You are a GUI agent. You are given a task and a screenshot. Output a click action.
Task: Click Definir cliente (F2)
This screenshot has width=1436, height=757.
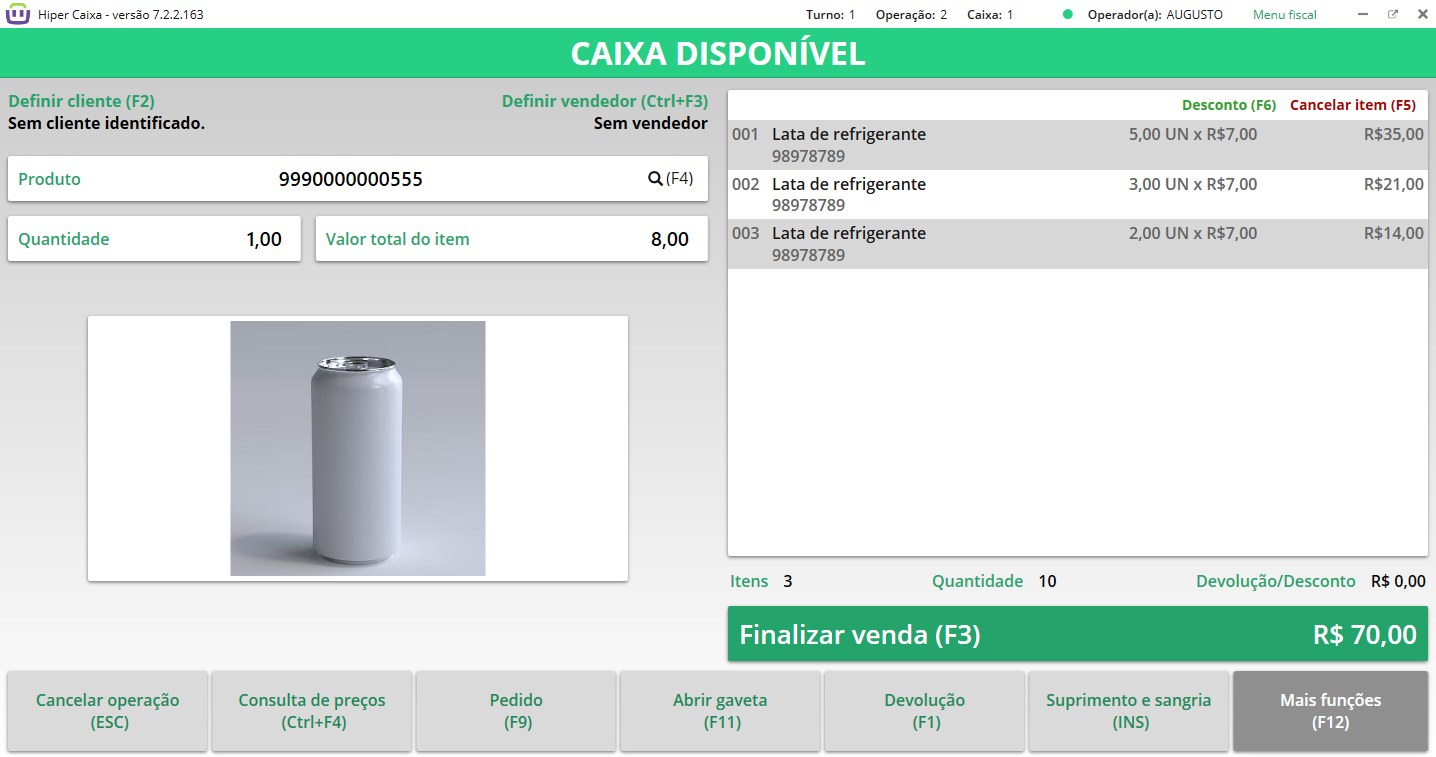[81, 101]
